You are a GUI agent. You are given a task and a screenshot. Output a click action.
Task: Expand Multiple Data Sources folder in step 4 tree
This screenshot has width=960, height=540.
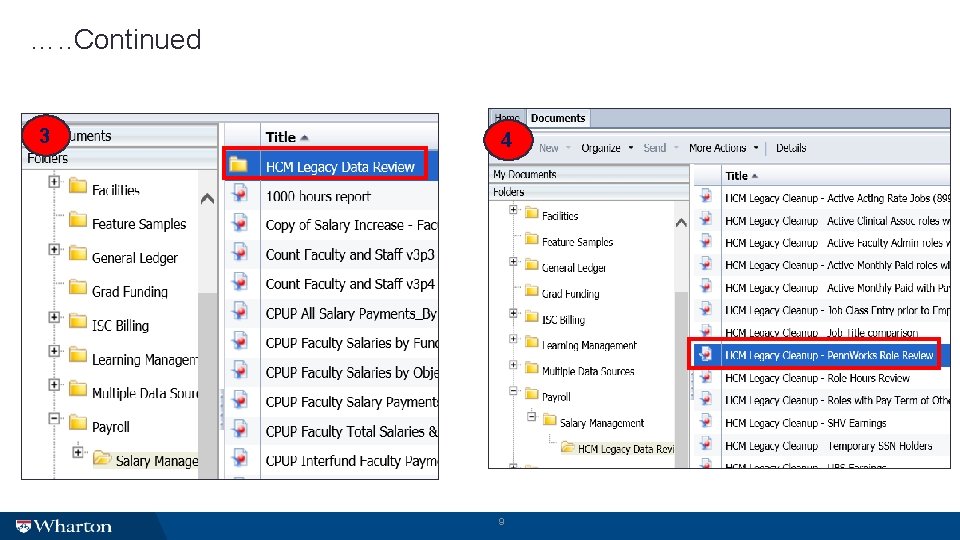[513, 365]
